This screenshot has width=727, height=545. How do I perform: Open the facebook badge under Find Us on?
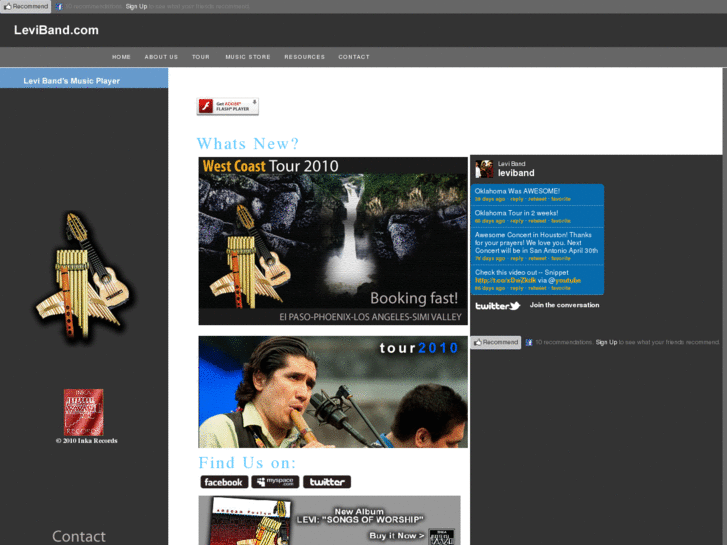coord(224,482)
